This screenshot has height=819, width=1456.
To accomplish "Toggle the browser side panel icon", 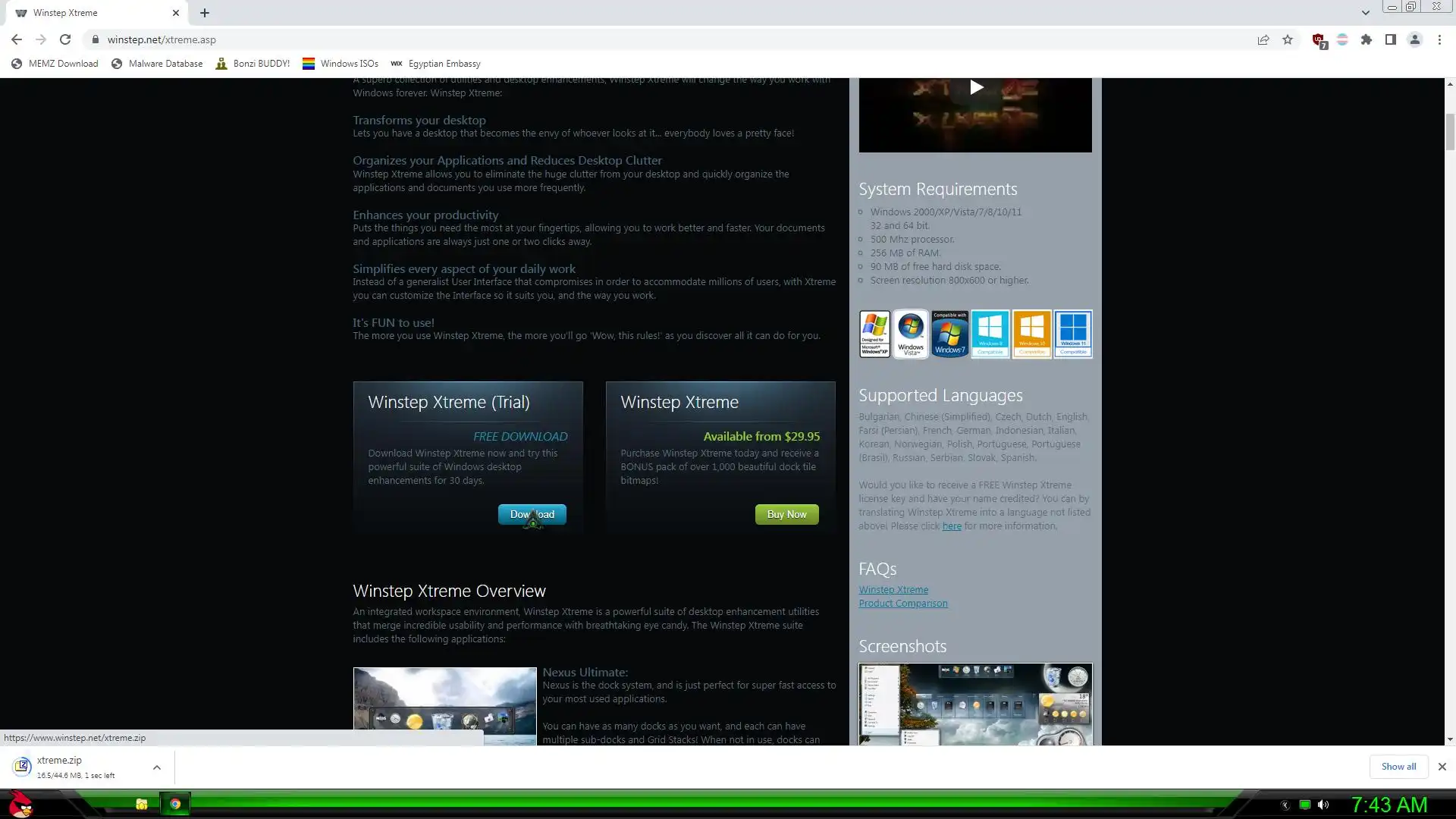I will pos(1391,39).
